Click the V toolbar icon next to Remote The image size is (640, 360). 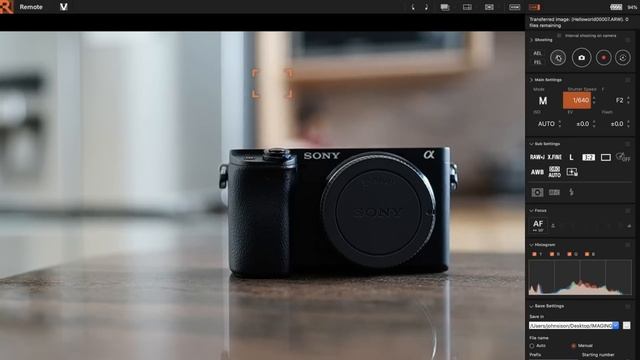(63, 7)
